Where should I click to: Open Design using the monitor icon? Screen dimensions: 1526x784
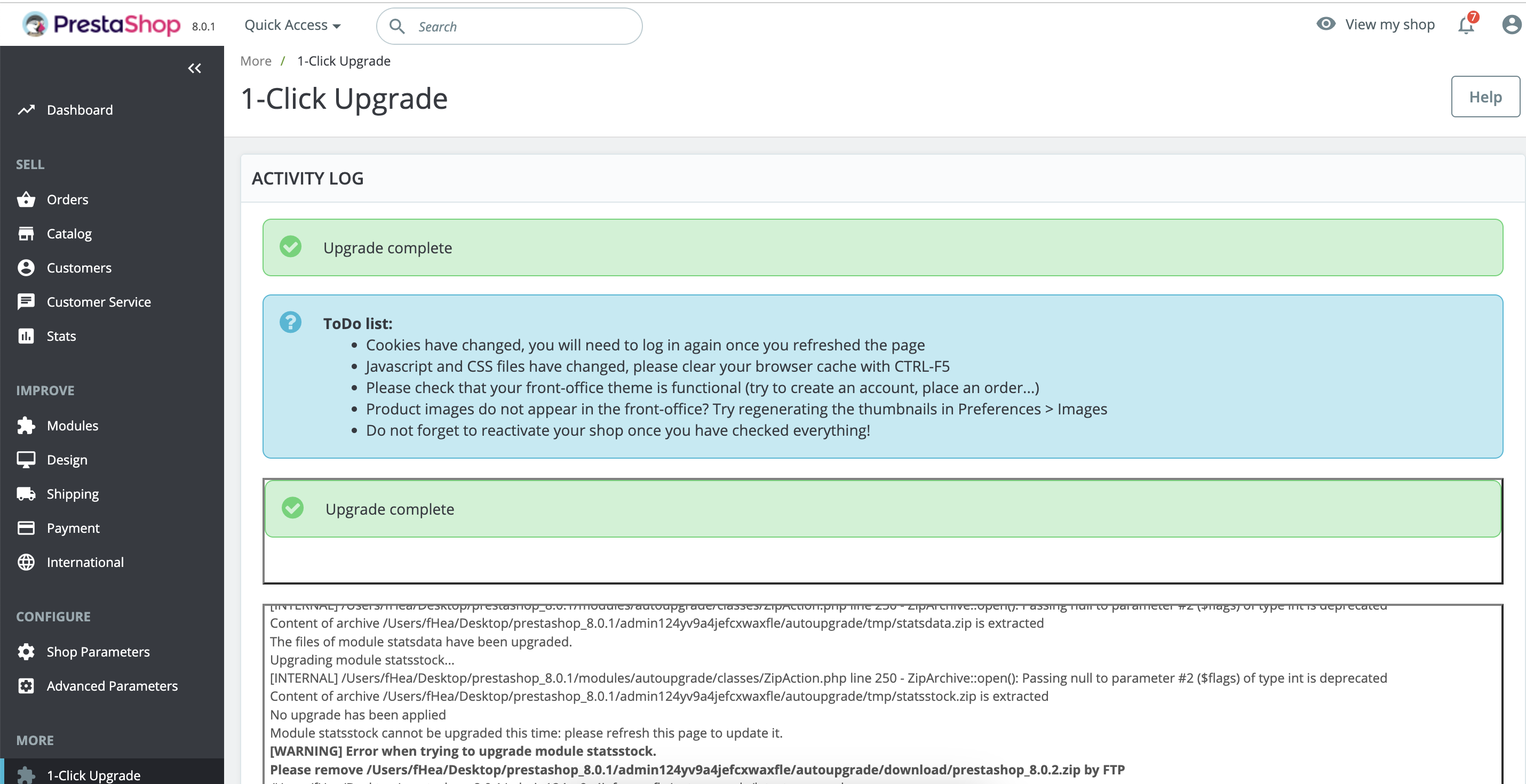pyautogui.click(x=27, y=459)
